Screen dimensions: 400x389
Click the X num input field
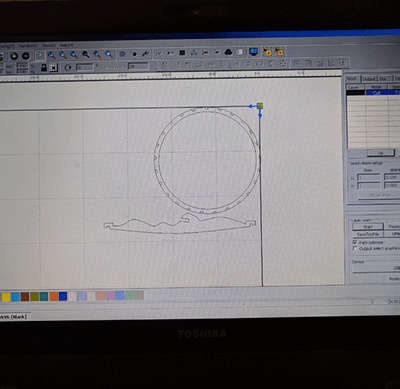point(369,178)
